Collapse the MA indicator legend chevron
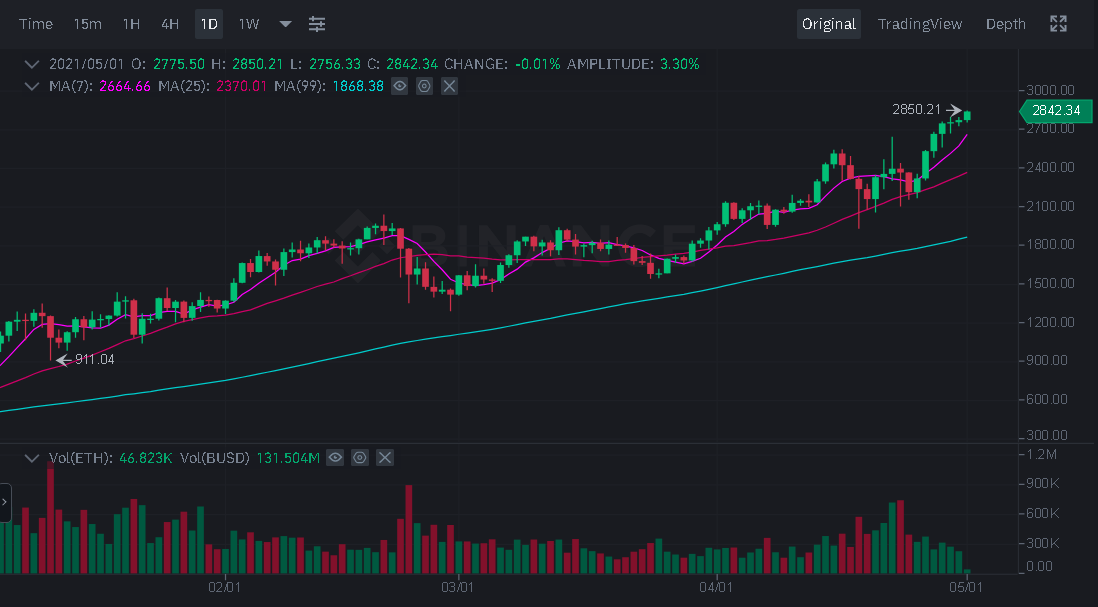The width and height of the screenshot is (1098, 607). (33, 87)
